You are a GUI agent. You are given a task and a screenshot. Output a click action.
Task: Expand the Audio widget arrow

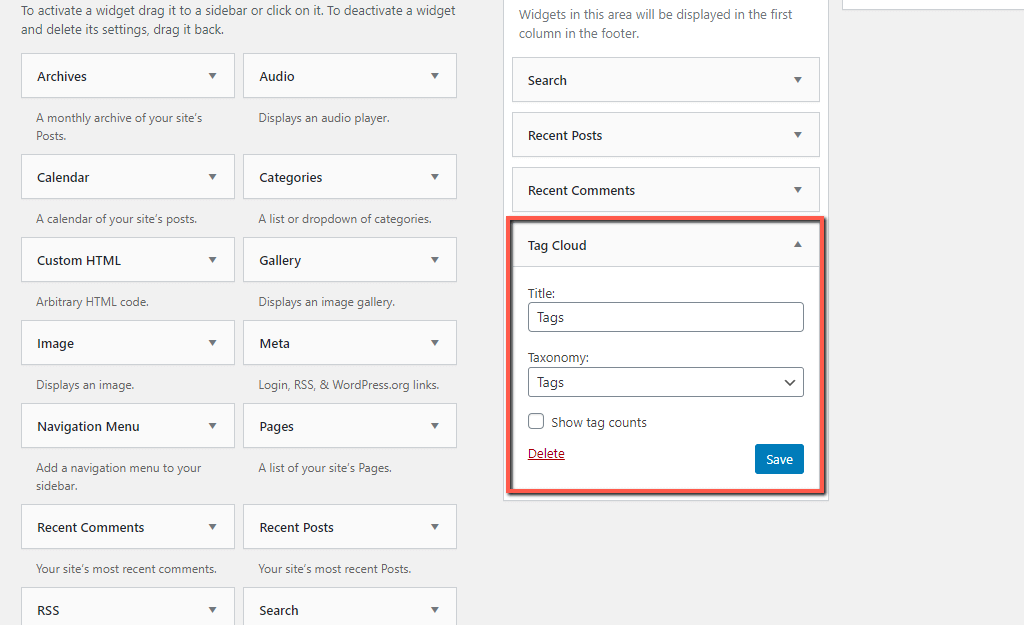434,76
